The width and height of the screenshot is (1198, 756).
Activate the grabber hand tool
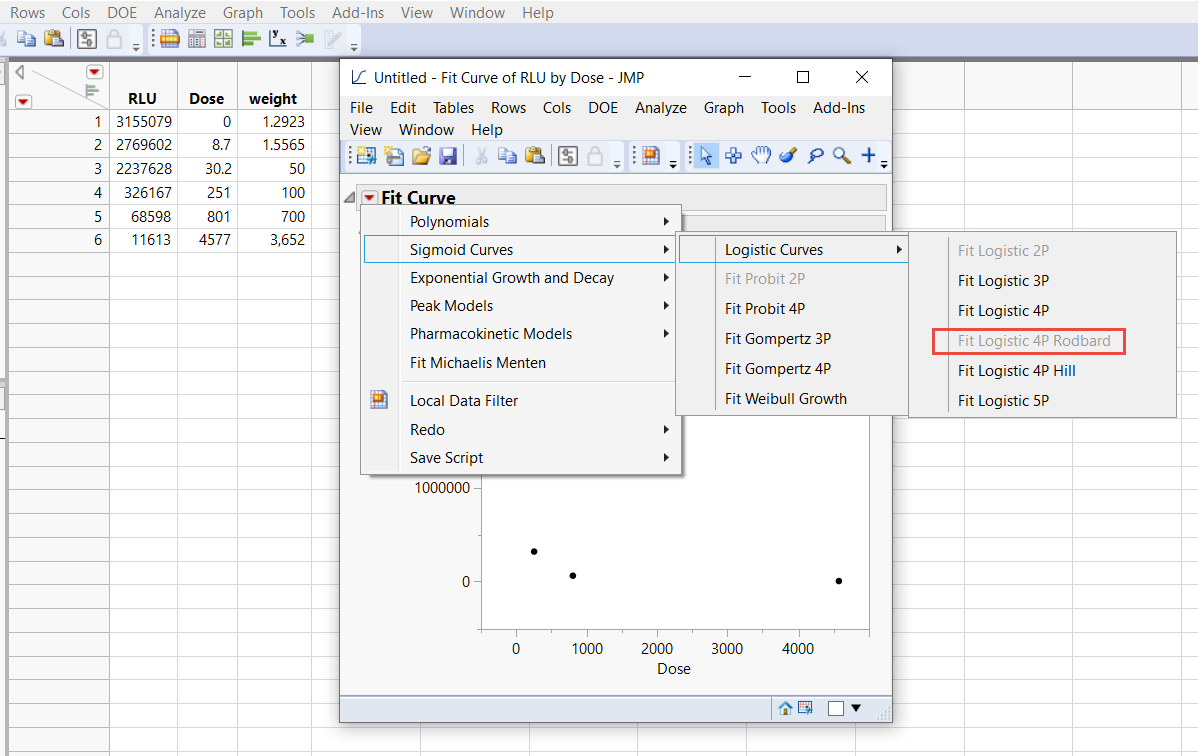pos(760,156)
